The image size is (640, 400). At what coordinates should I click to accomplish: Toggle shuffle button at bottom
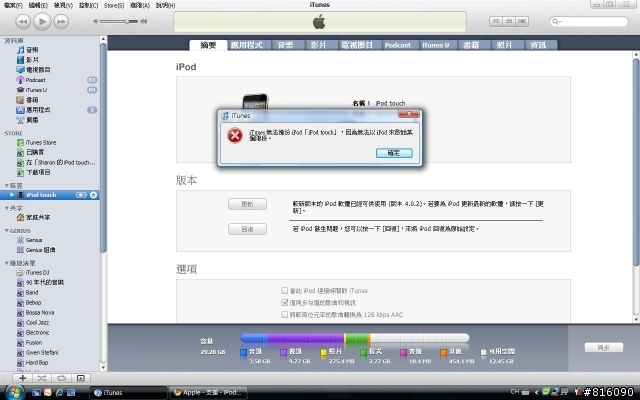42,378
